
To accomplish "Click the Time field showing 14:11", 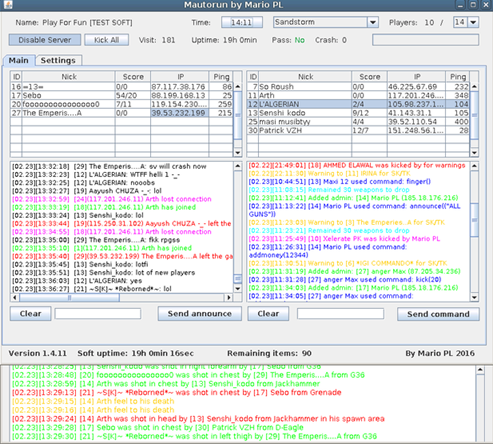I will (x=242, y=22).
